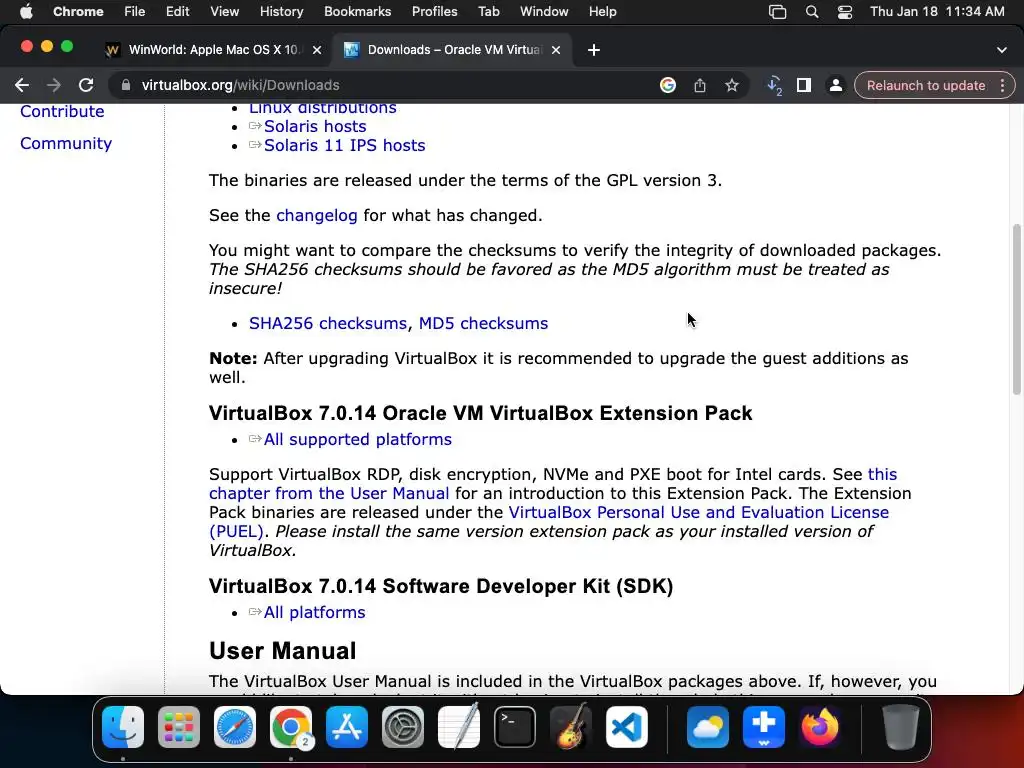Open the Window menu
The image size is (1024, 768).
tap(544, 12)
